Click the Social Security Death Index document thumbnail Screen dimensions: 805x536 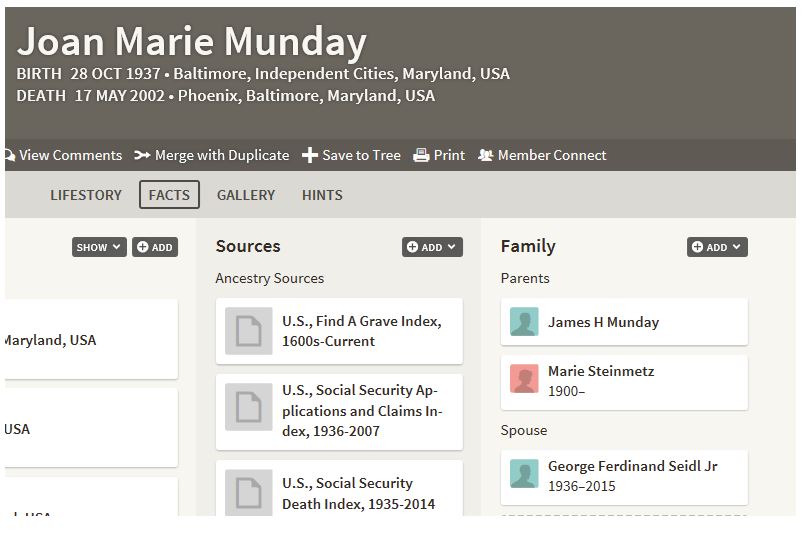point(248,492)
